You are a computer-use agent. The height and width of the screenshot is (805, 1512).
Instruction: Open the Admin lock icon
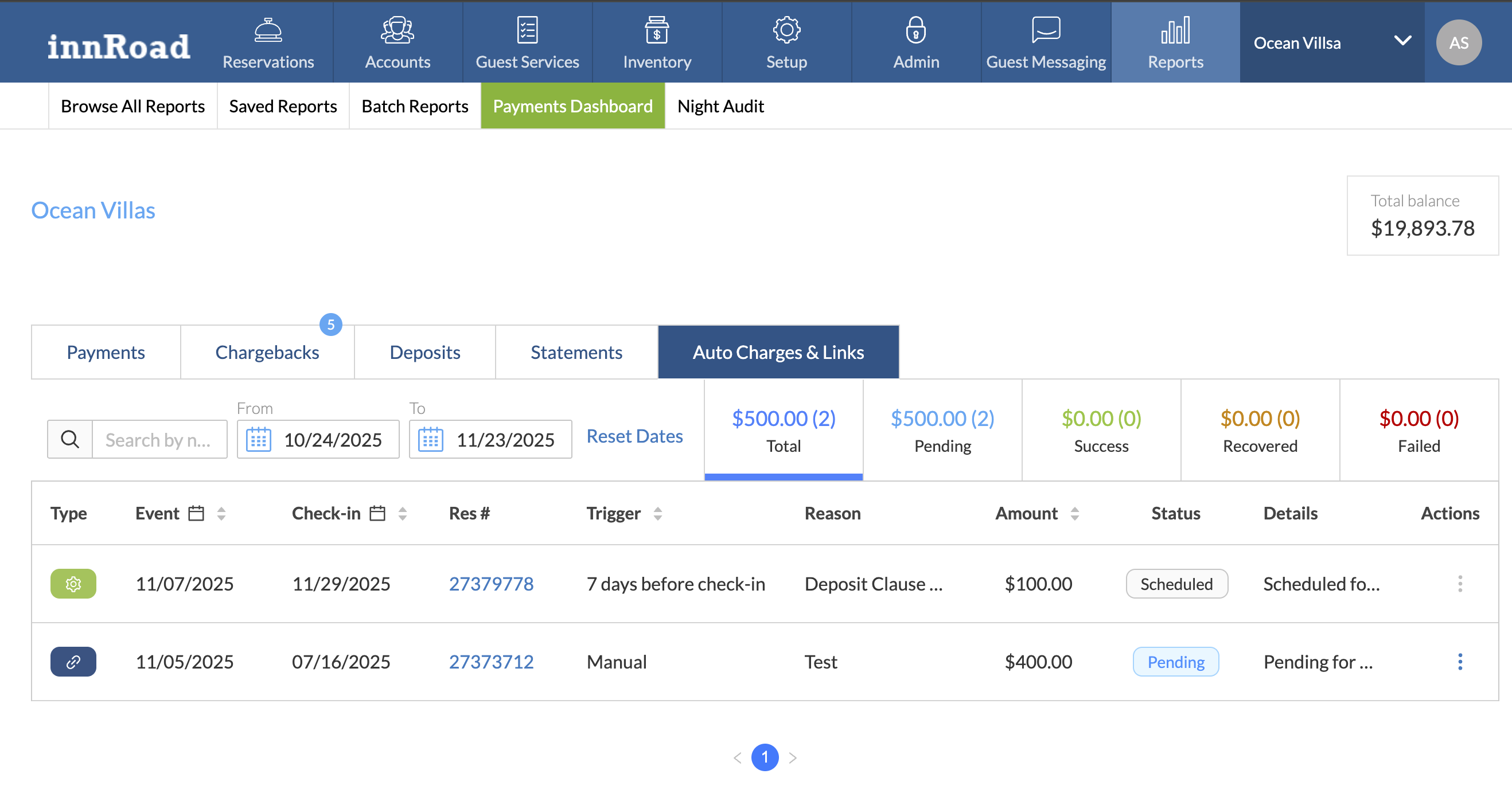(915, 30)
